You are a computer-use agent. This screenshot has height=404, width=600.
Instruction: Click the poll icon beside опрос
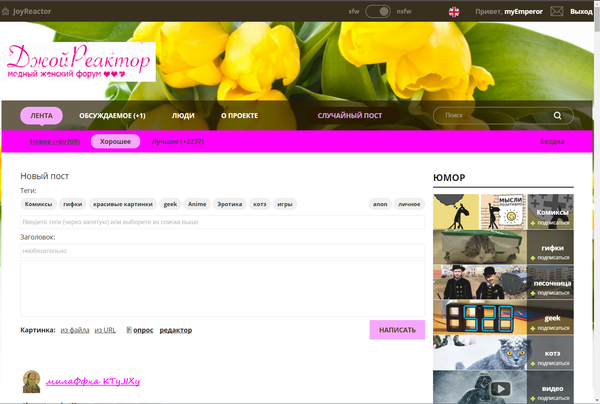(129, 330)
